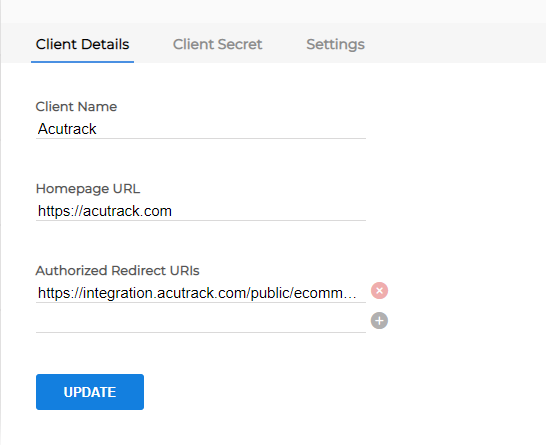Click the Authorized Redirect URIs label
This screenshot has width=546, height=445.
click(x=117, y=271)
